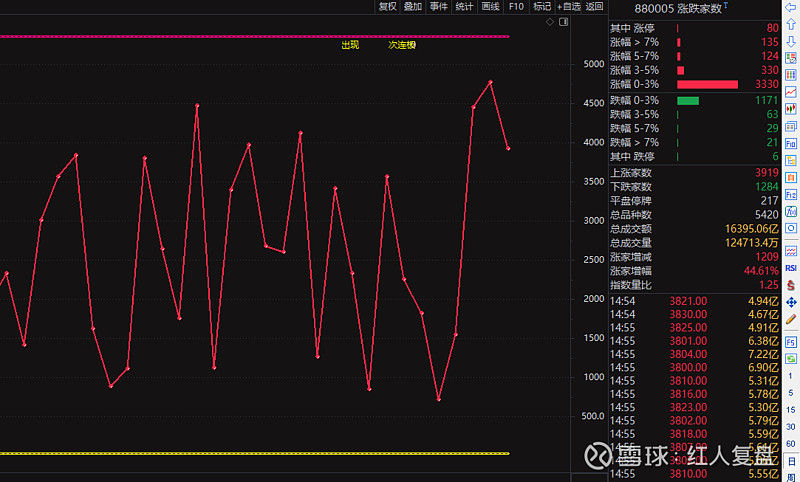800x482 pixels.
Task: Click the left arrow back icon
Action: tap(790, 7)
